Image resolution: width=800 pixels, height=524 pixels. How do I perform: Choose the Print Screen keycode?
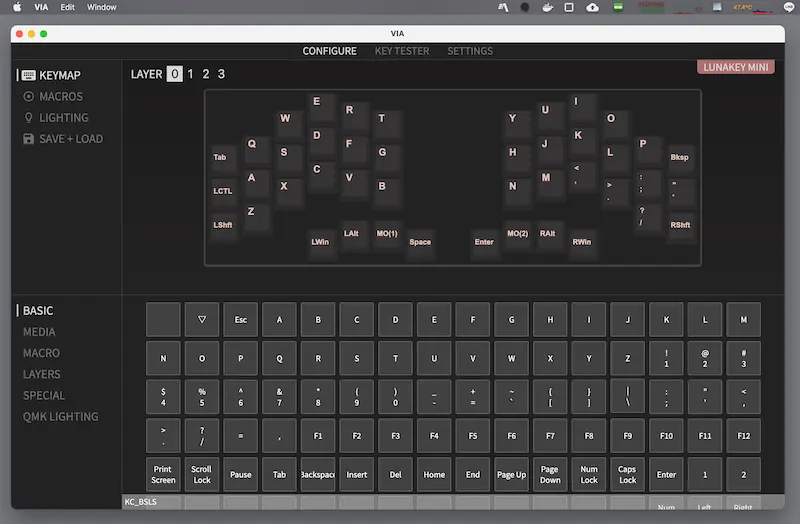coord(163,475)
